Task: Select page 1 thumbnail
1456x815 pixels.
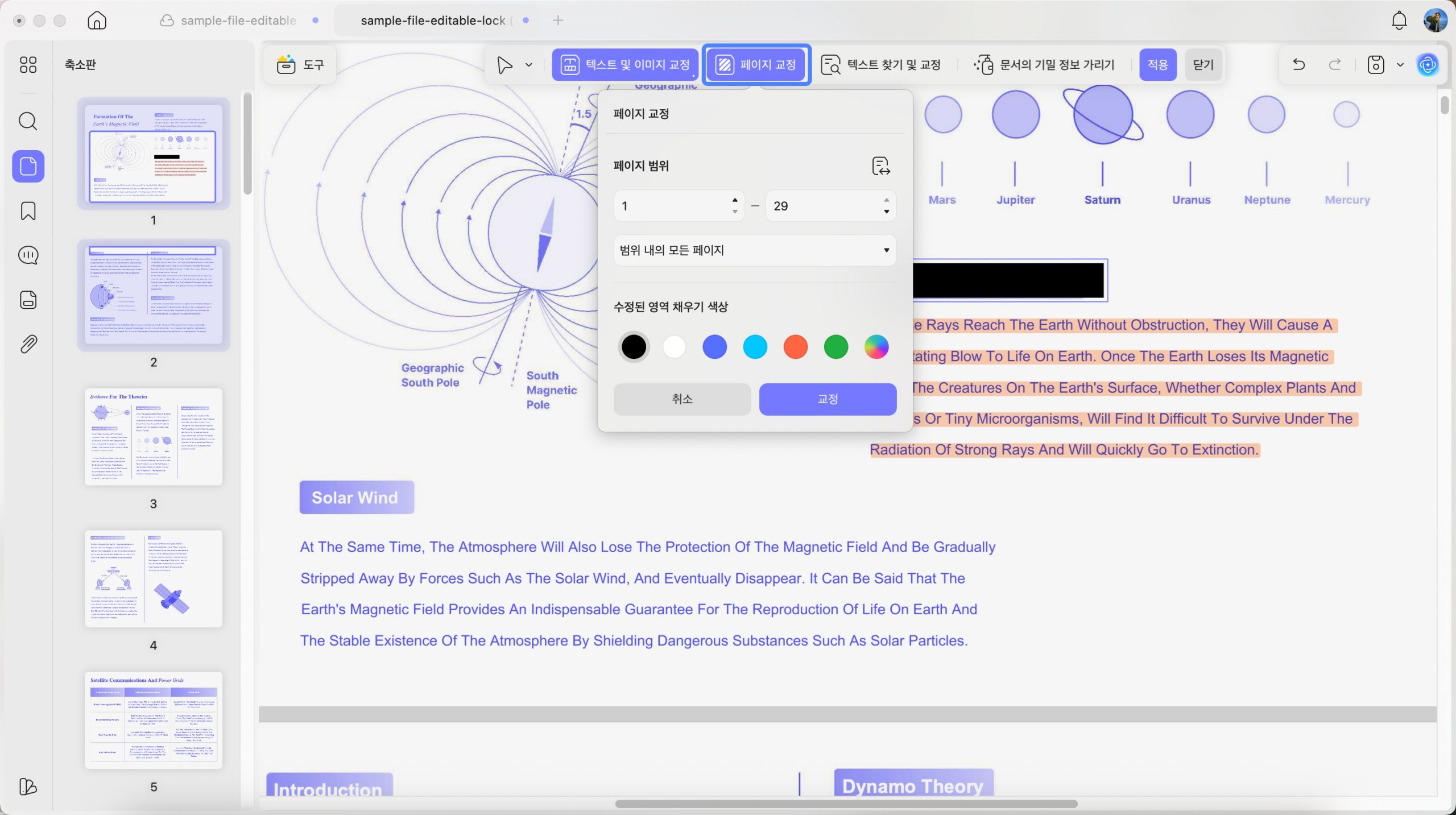Action: [154, 154]
